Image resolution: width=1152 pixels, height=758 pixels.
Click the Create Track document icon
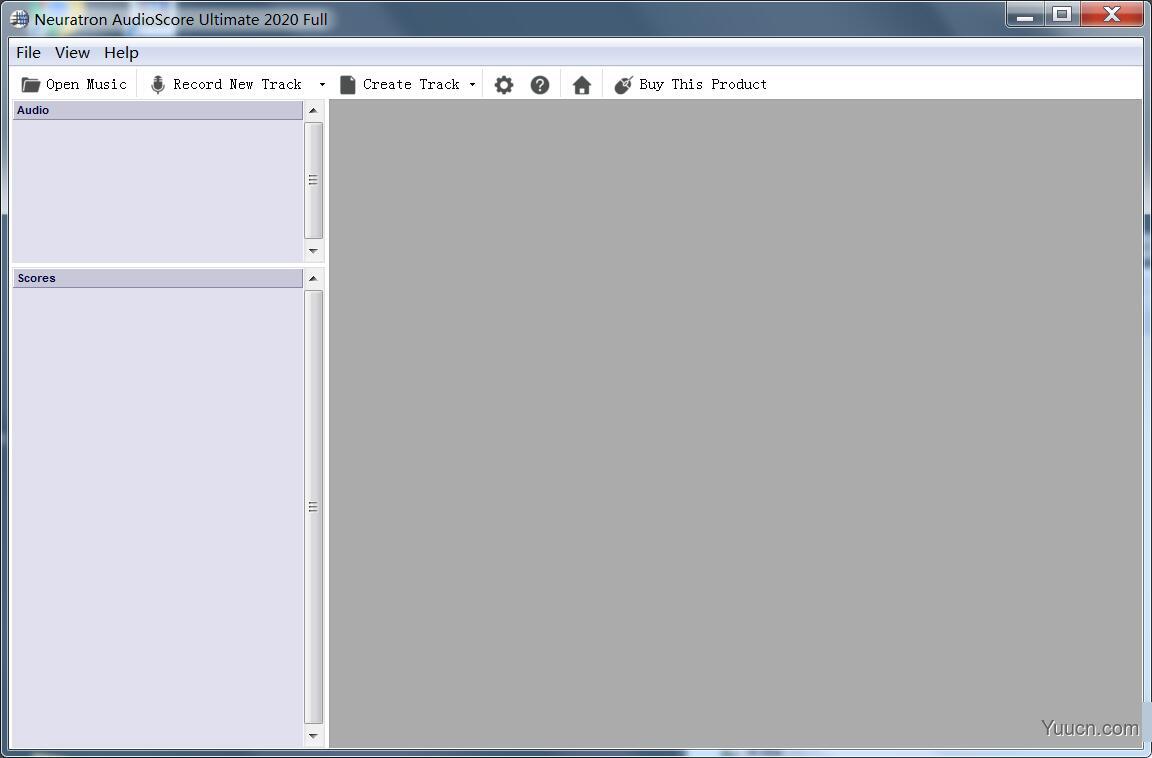point(348,84)
